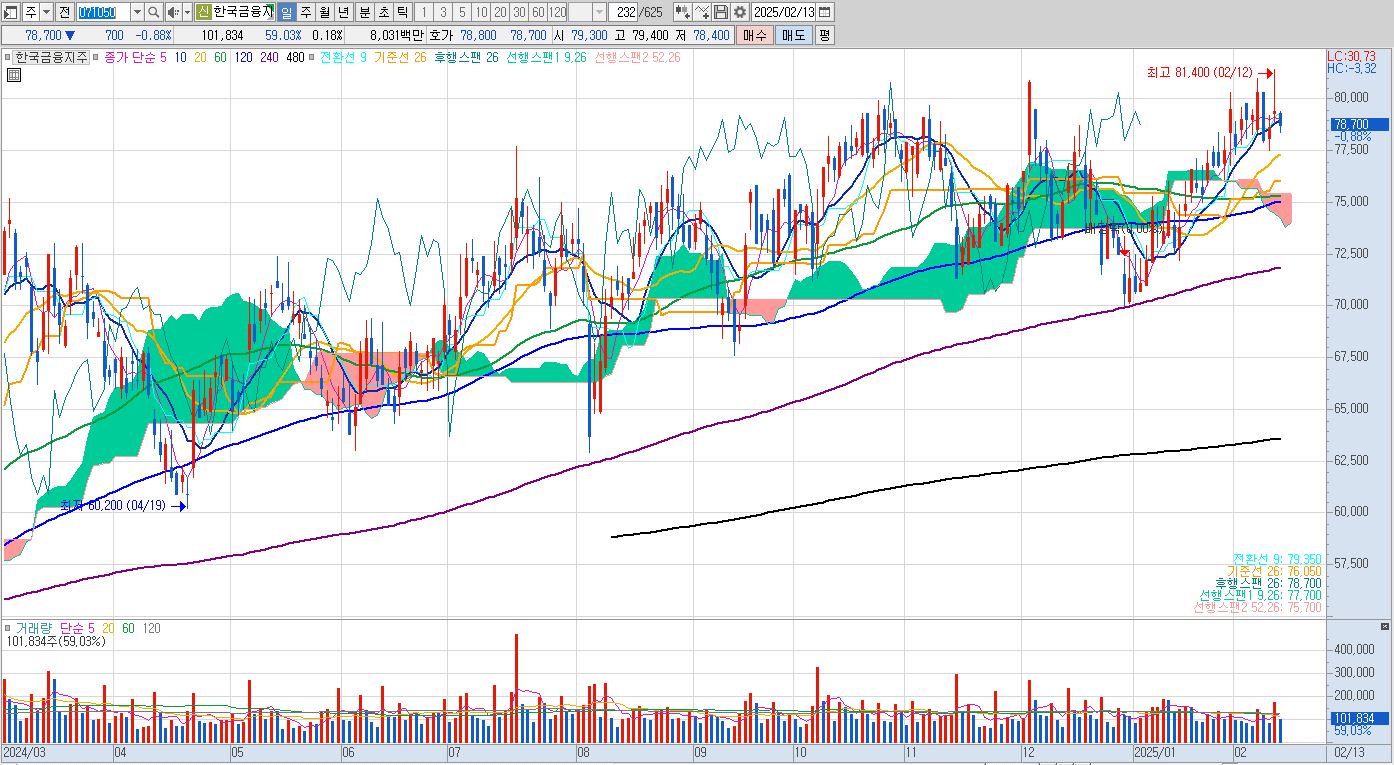This screenshot has height=765, width=1394.
Task: Click the 한국금융지주 chart legend label
Action: [x=50, y=57]
